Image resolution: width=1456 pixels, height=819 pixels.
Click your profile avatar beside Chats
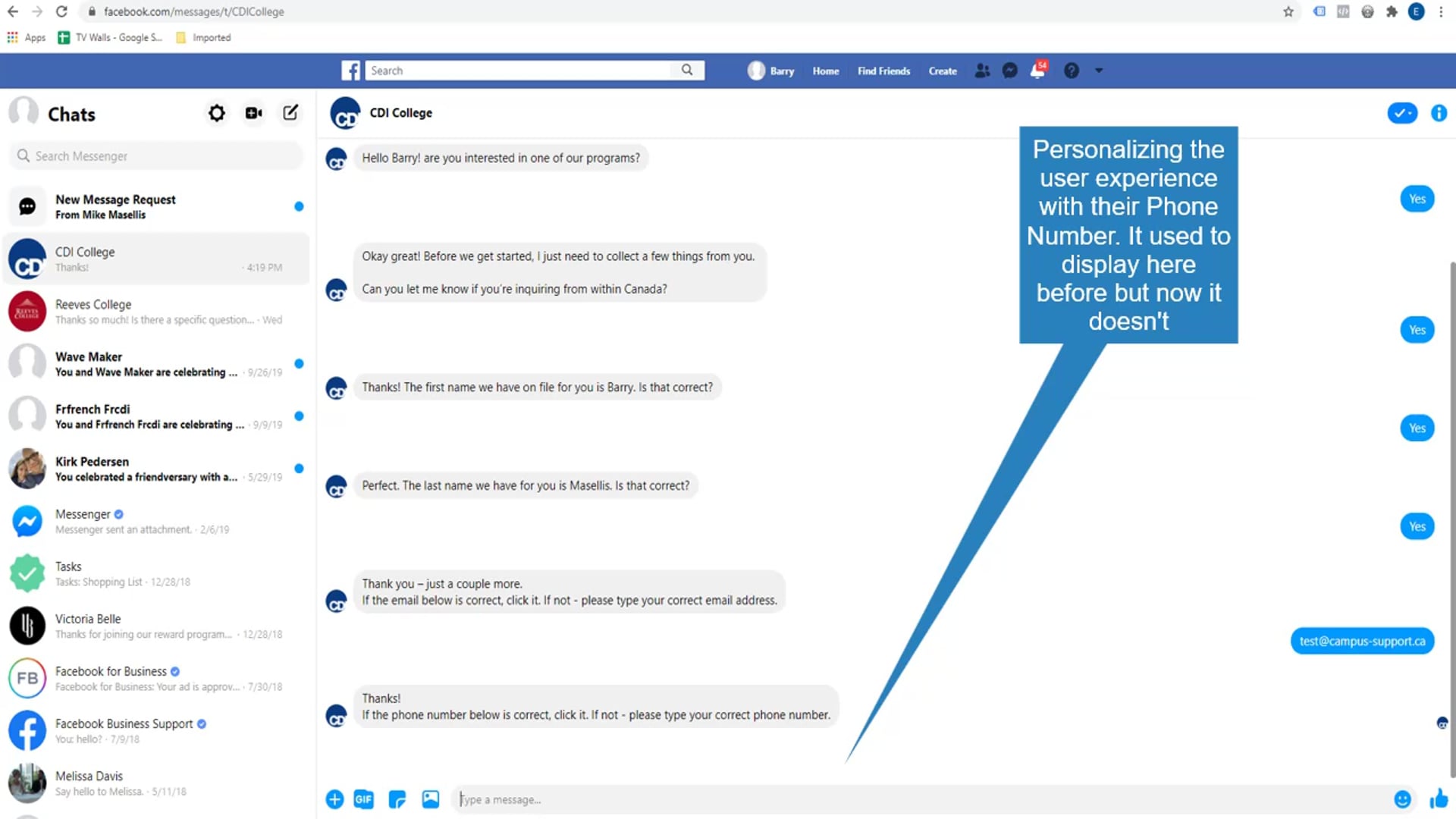pyautogui.click(x=24, y=111)
